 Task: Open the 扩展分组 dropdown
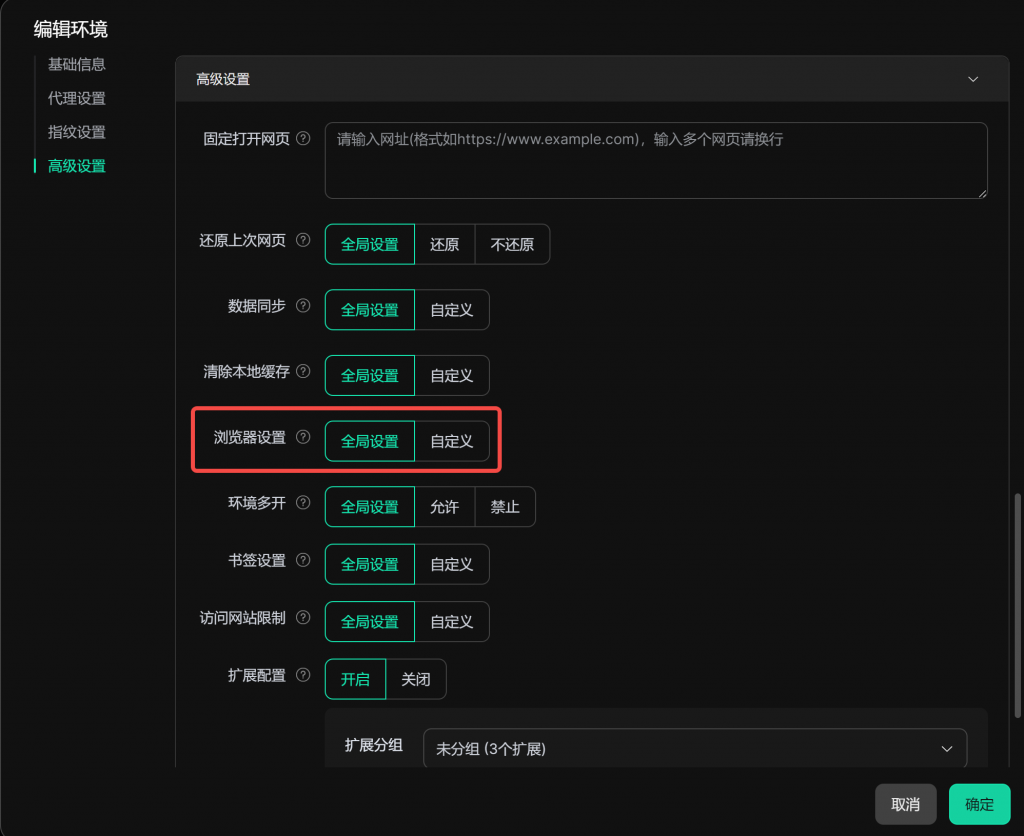695,749
